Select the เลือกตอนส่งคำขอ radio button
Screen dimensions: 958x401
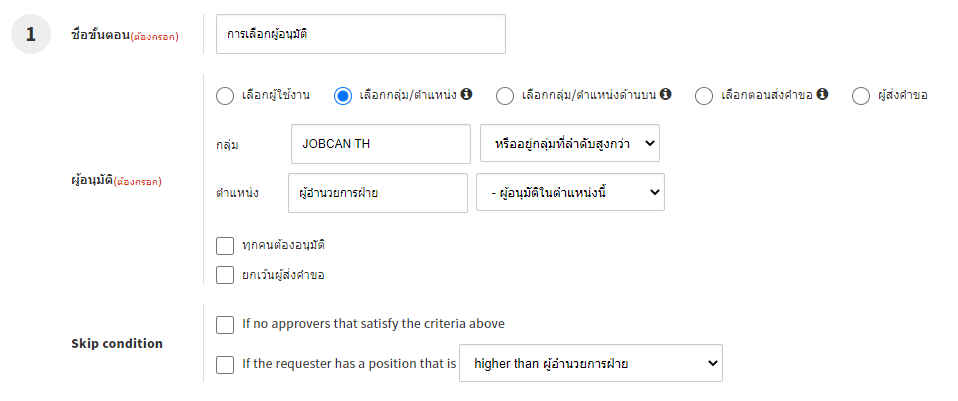click(x=704, y=96)
